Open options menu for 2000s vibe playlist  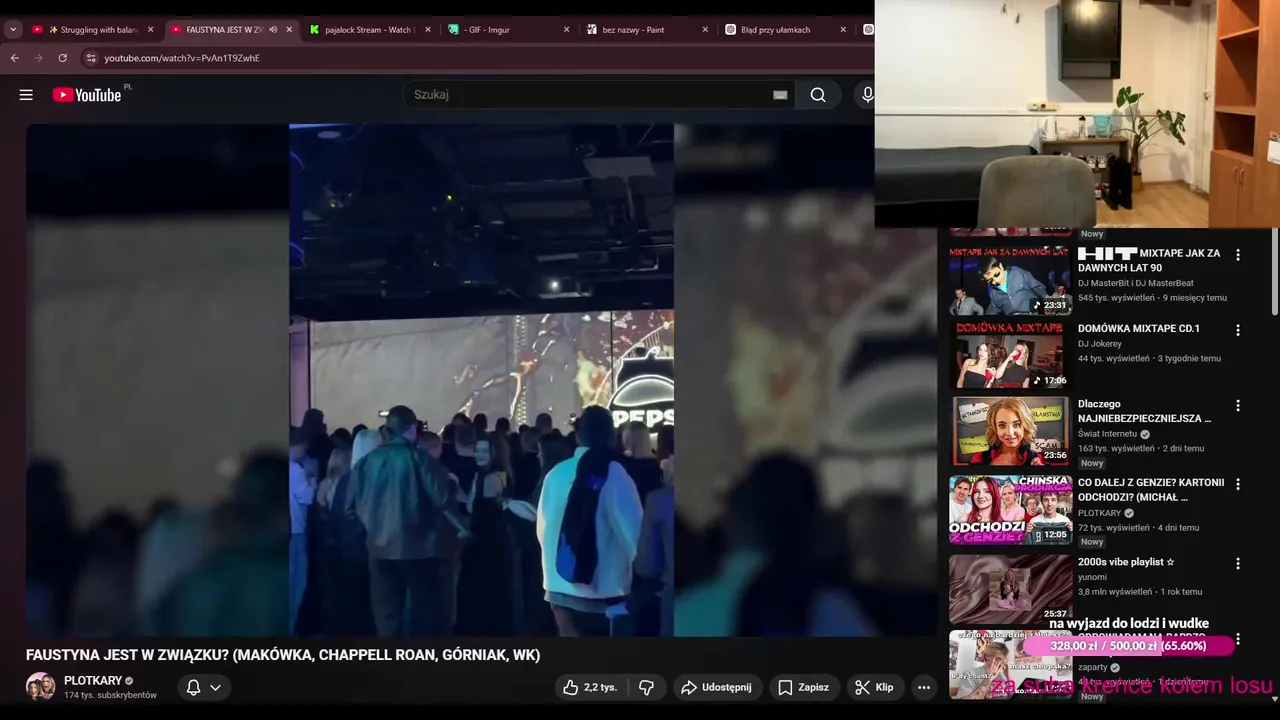click(1238, 564)
